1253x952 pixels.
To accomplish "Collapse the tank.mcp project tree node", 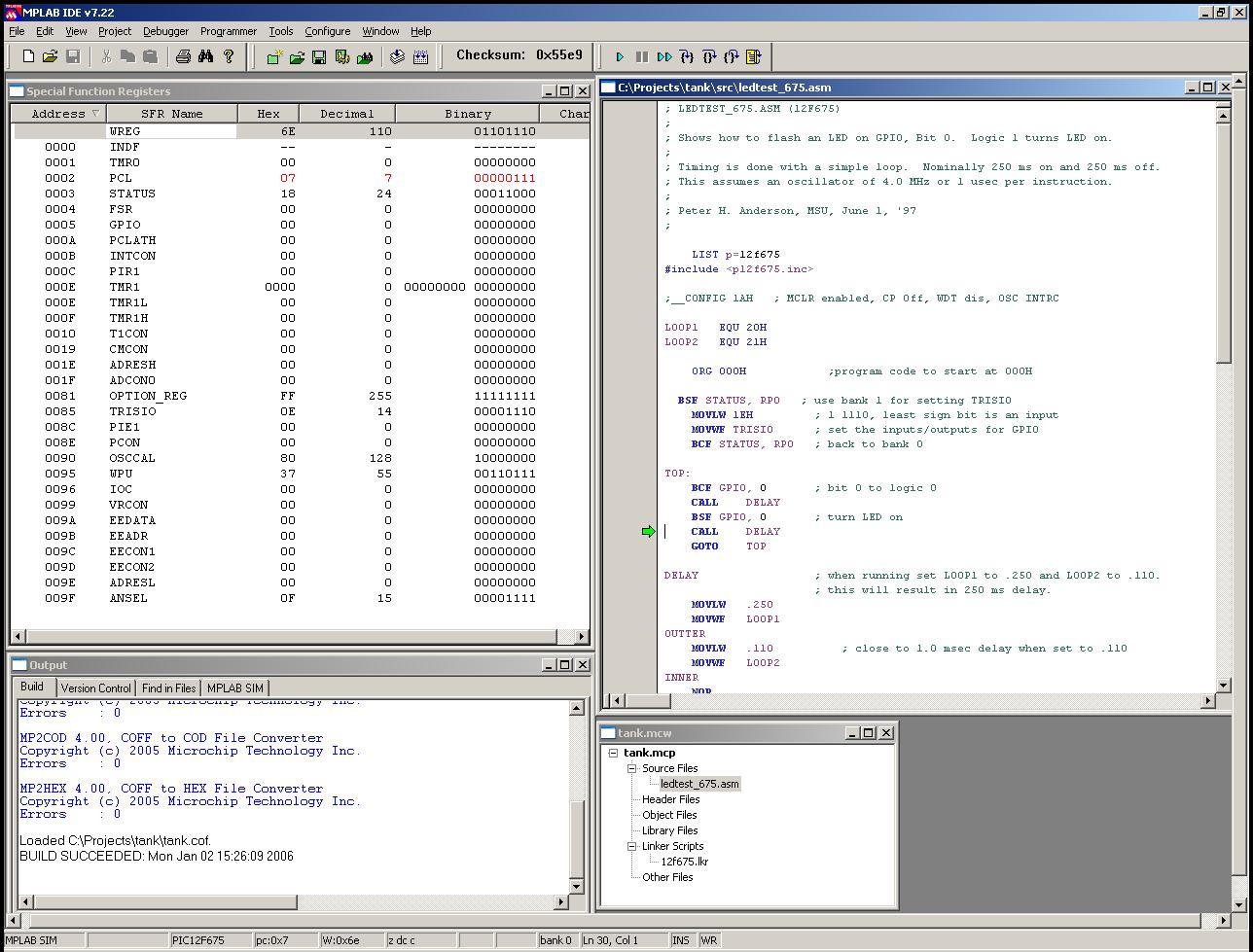I will (613, 753).
